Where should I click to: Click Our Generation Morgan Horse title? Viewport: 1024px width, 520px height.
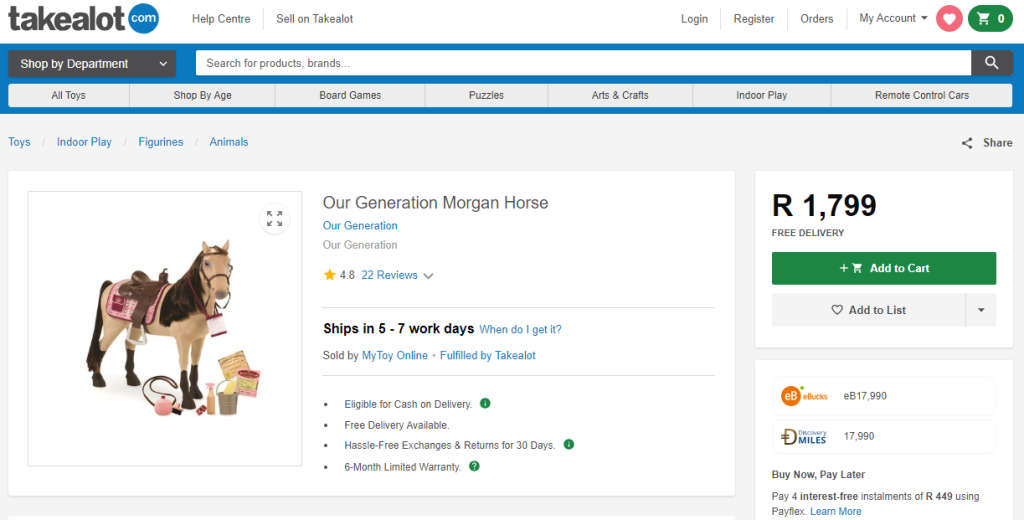(436, 203)
